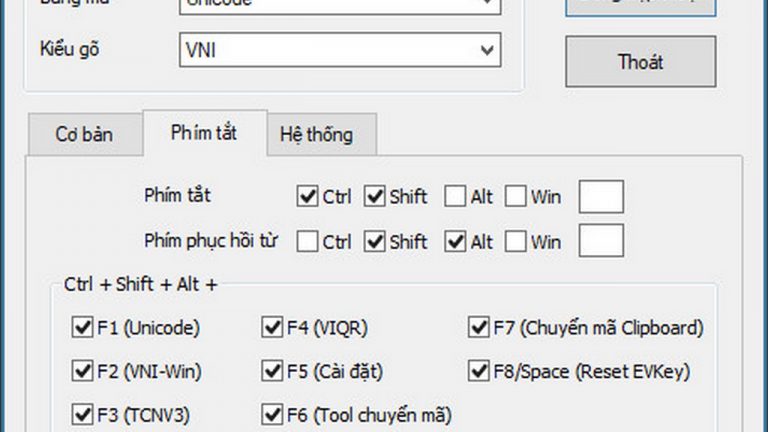Image resolution: width=768 pixels, height=432 pixels.
Task: Toggle F4 (VIQR) checkbox
Action: [272, 327]
